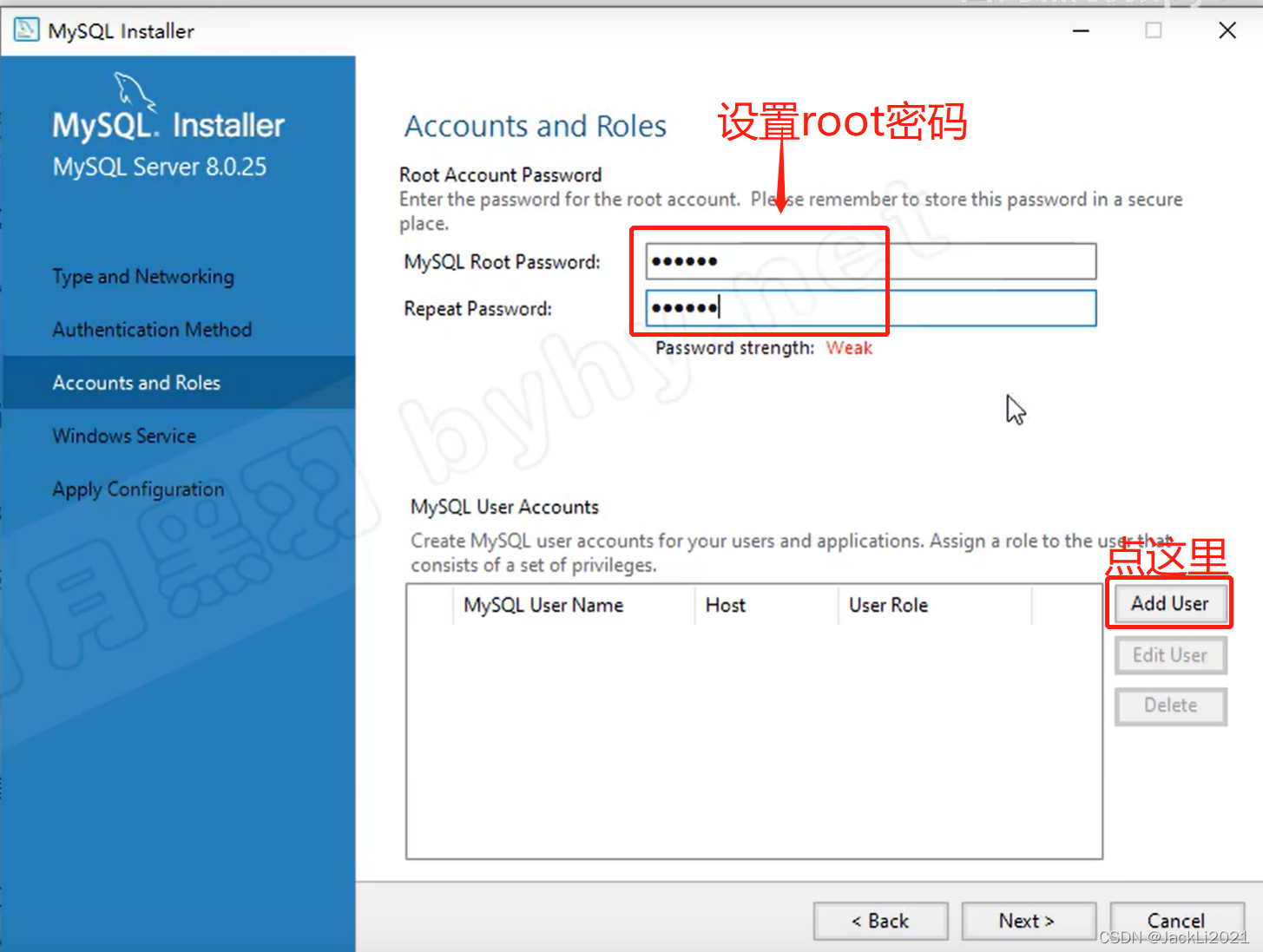Screen dimensions: 1263x952
Task: Click the MySQL dolphin logo
Action: pyautogui.click(x=135, y=92)
